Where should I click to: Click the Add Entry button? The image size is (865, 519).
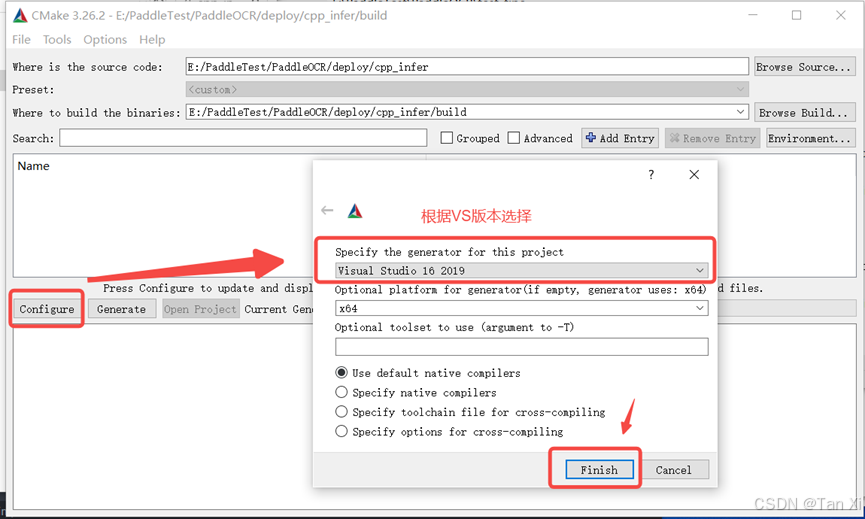click(x=621, y=138)
